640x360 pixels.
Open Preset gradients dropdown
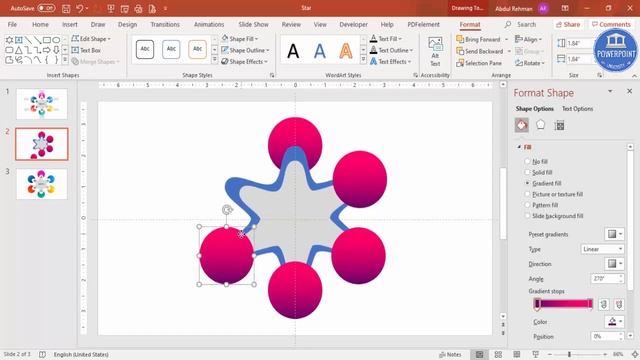pos(614,234)
